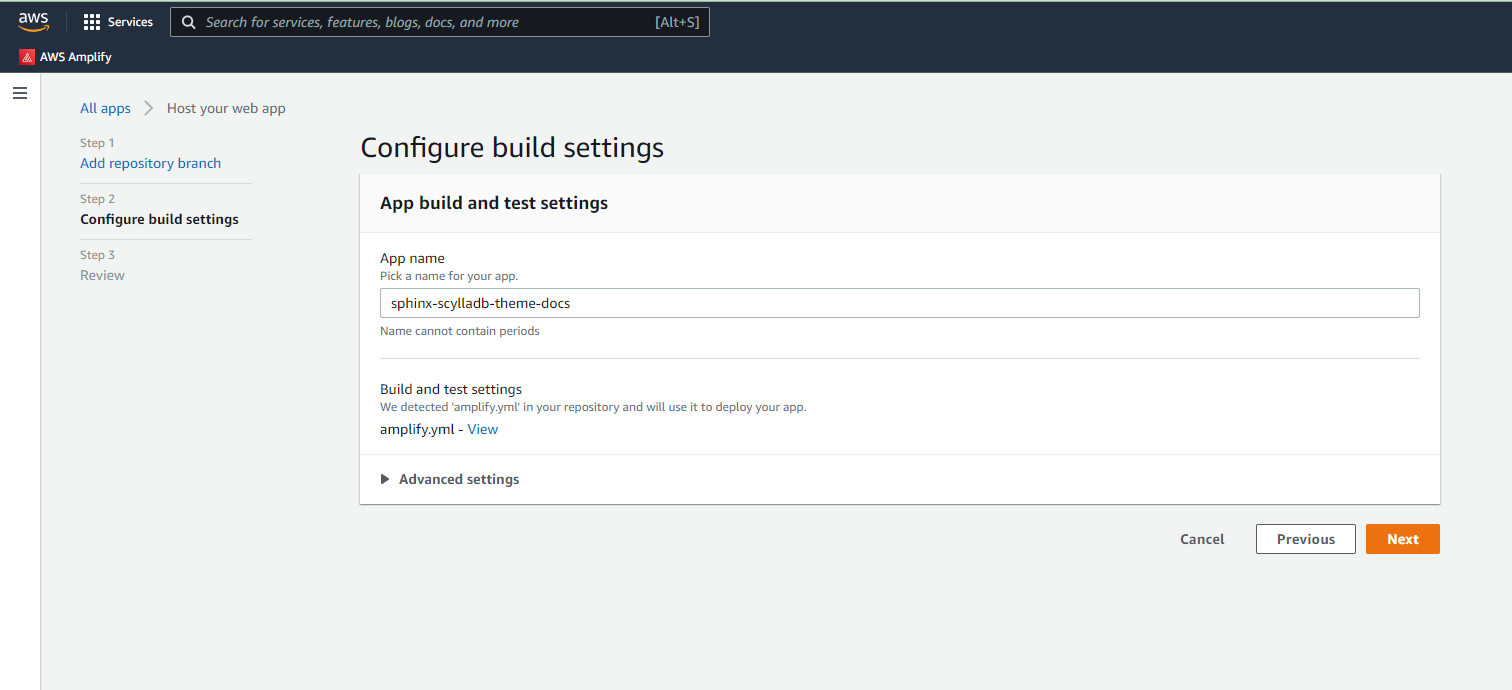Select Configure build settings step
The width and height of the screenshot is (1512, 690).
(x=159, y=219)
